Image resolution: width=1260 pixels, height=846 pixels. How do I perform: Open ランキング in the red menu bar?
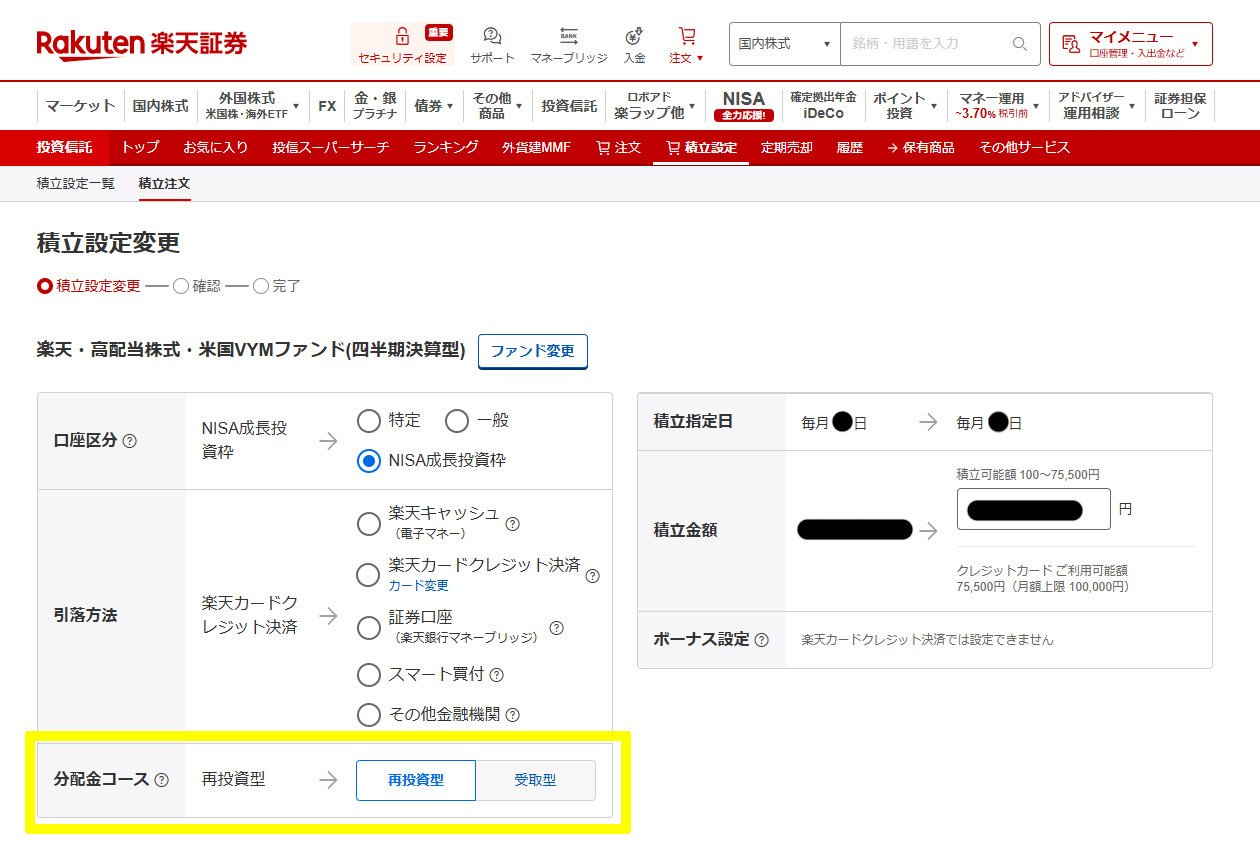tap(445, 147)
